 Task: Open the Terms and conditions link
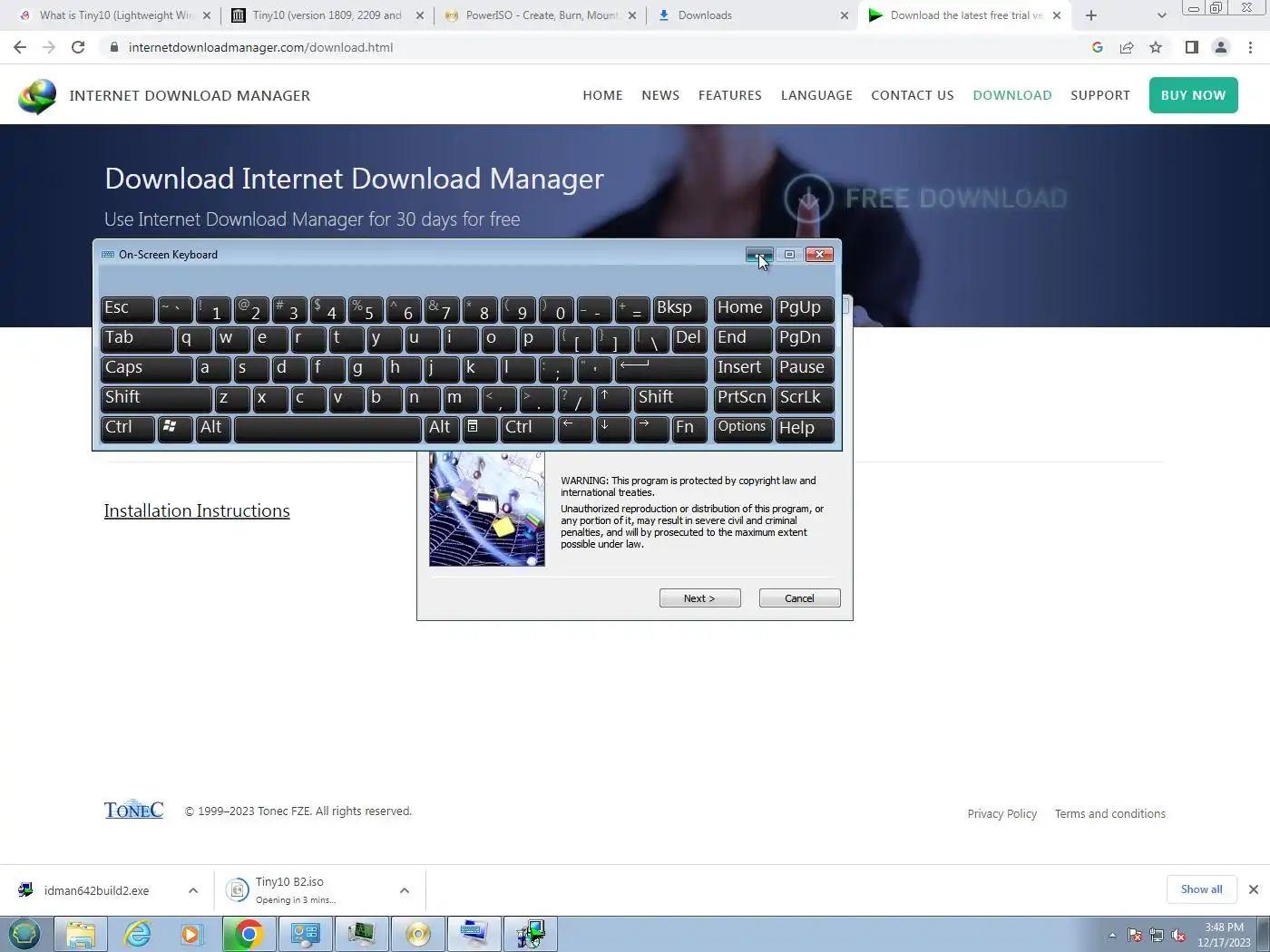click(1109, 813)
